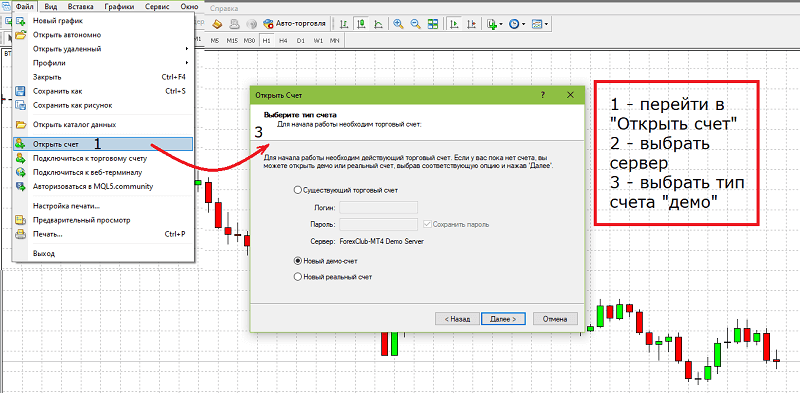Open the Файл menu
Viewport: 800px width, 393px height.
[23, 7]
